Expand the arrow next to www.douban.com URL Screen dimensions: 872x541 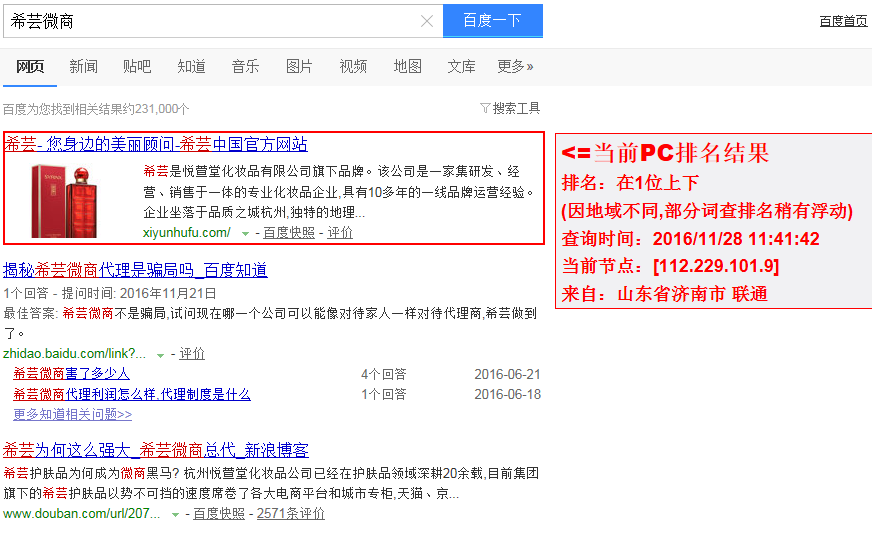point(175,514)
